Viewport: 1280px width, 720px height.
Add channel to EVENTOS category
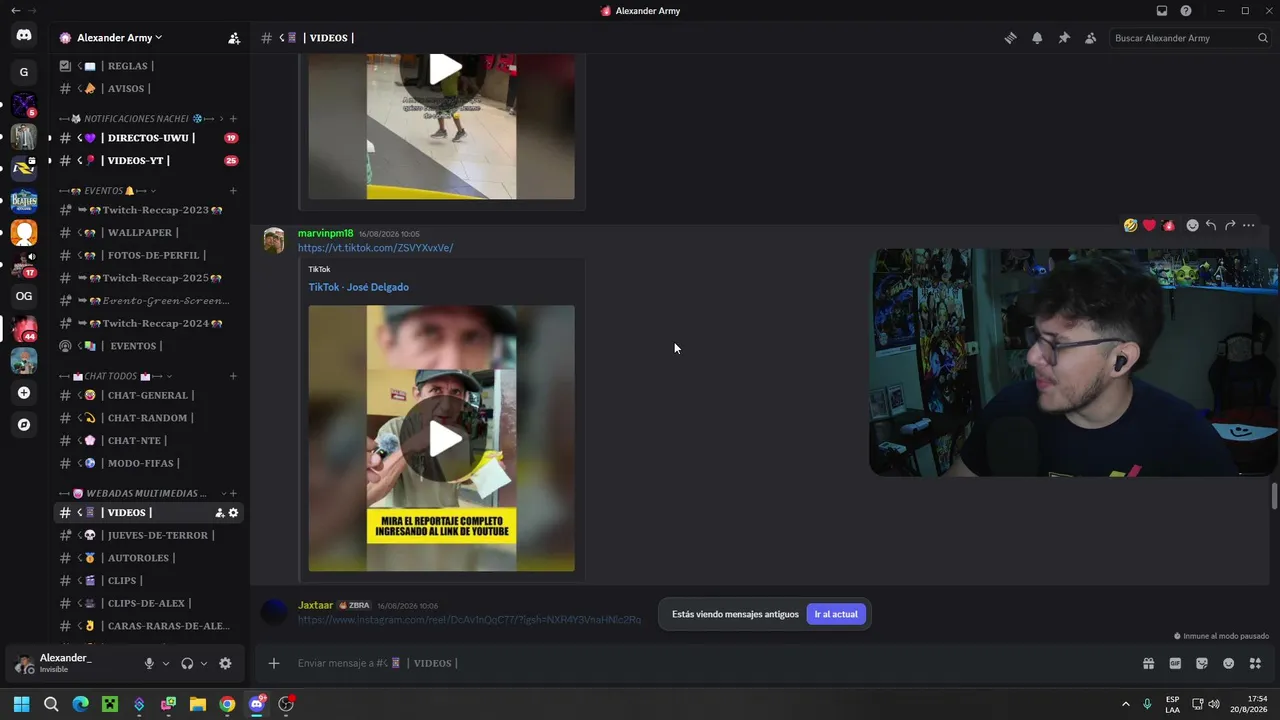pyautogui.click(x=233, y=191)
